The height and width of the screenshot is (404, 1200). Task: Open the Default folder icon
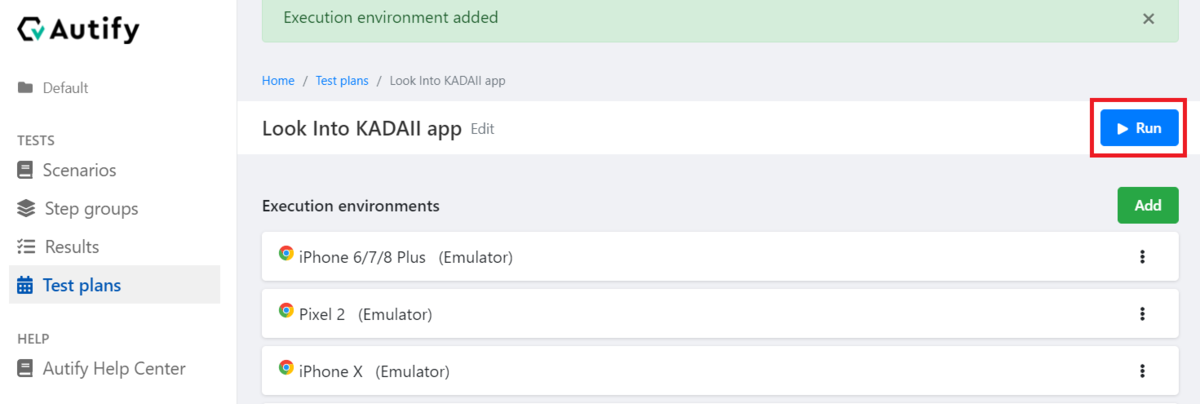pyautogui.click(x=25, y=88)
